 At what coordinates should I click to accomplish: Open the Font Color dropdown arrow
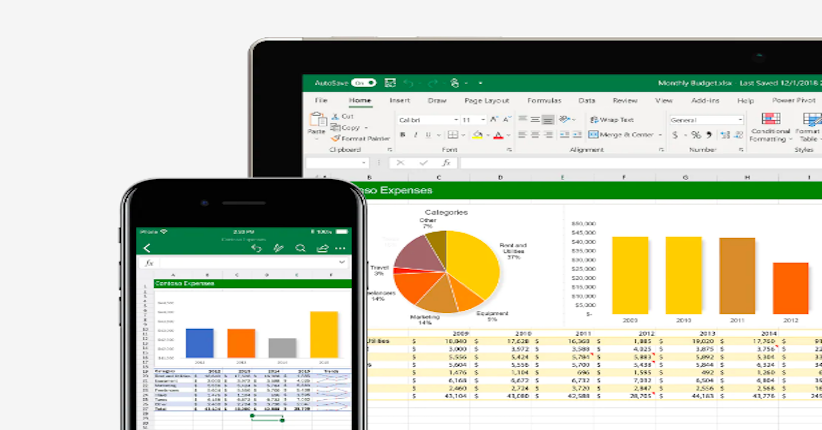click(508, 135)
